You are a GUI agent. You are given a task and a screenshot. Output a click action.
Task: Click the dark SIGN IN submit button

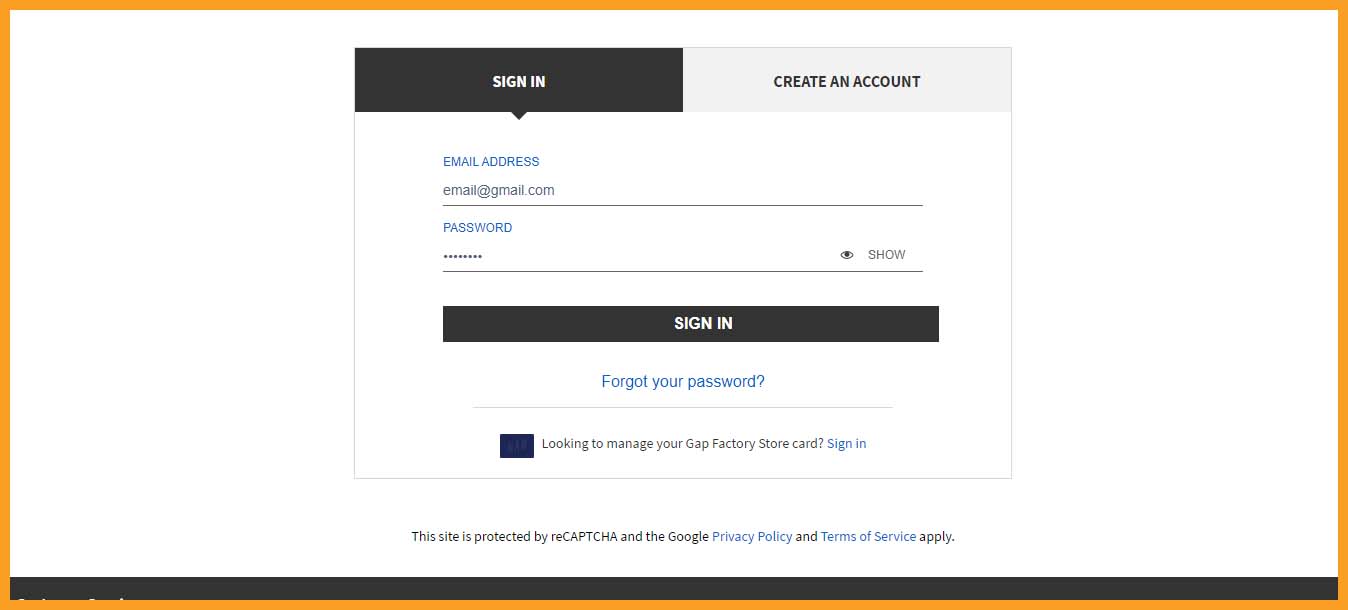click(691, 324)
